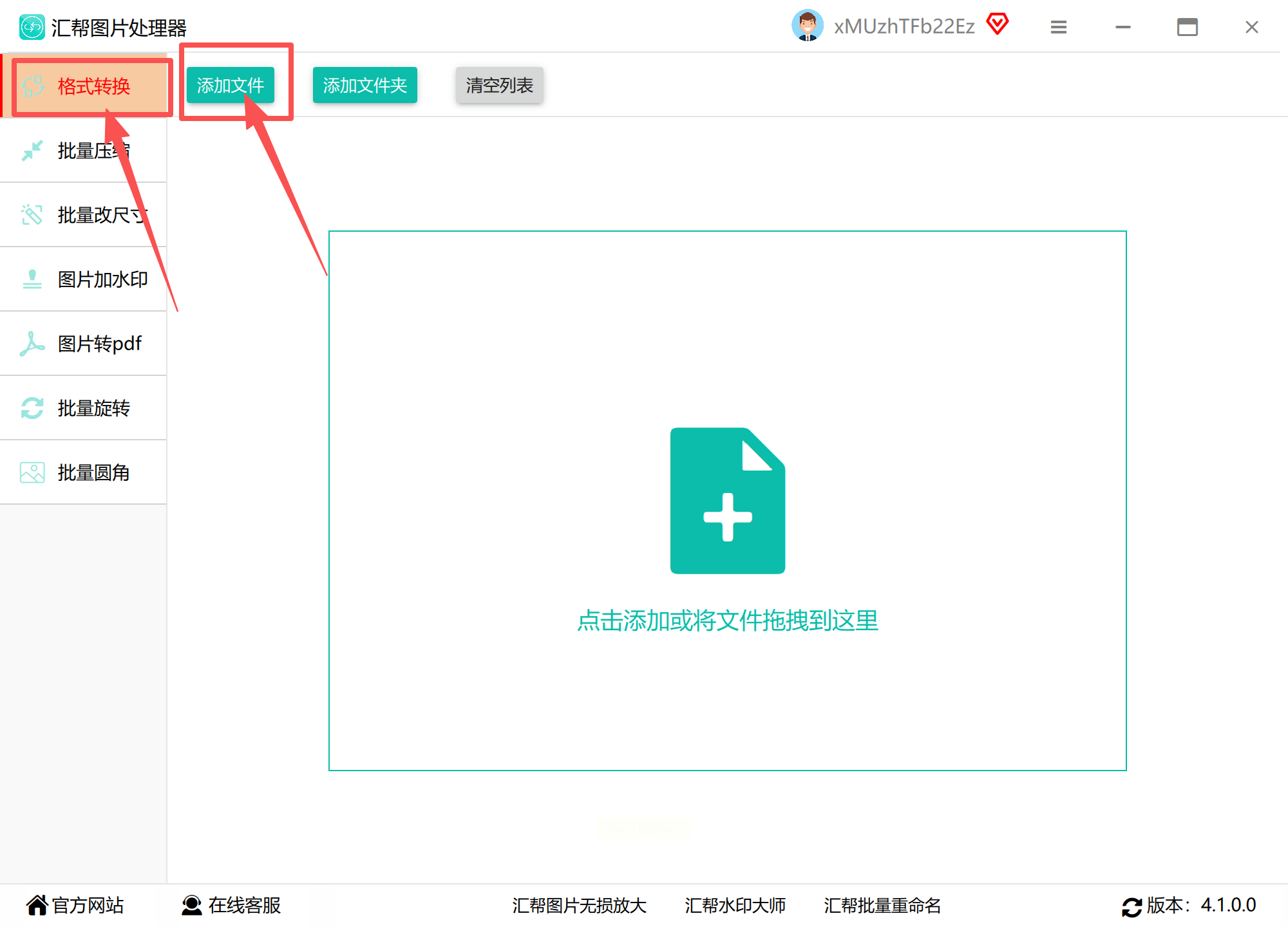Click the user avatar picture
The width and height of the screenshot is (1288, 927).
[x=807, y=26]
